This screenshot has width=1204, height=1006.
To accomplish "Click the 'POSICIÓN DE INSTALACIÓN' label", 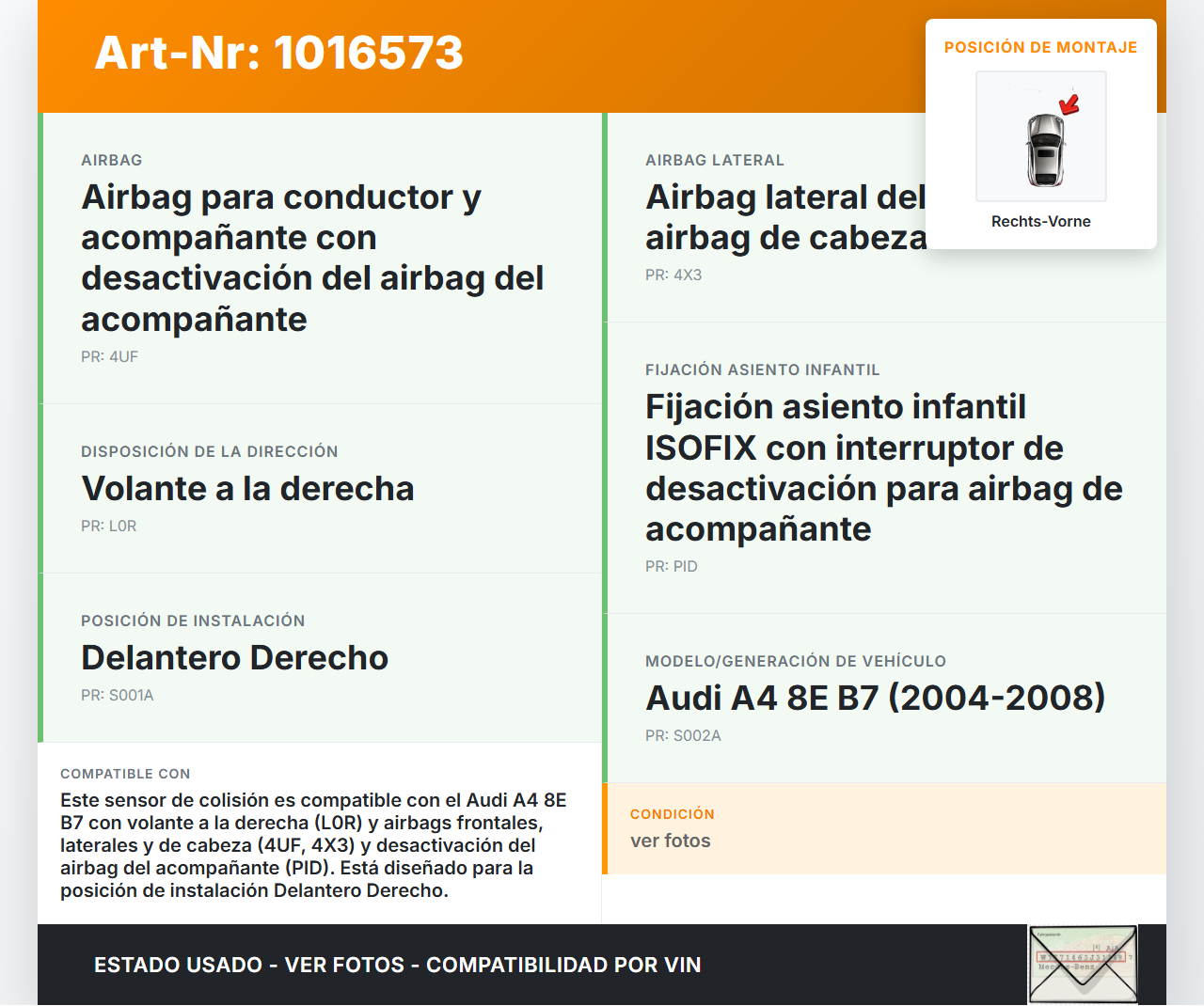I will pos(193,621).
